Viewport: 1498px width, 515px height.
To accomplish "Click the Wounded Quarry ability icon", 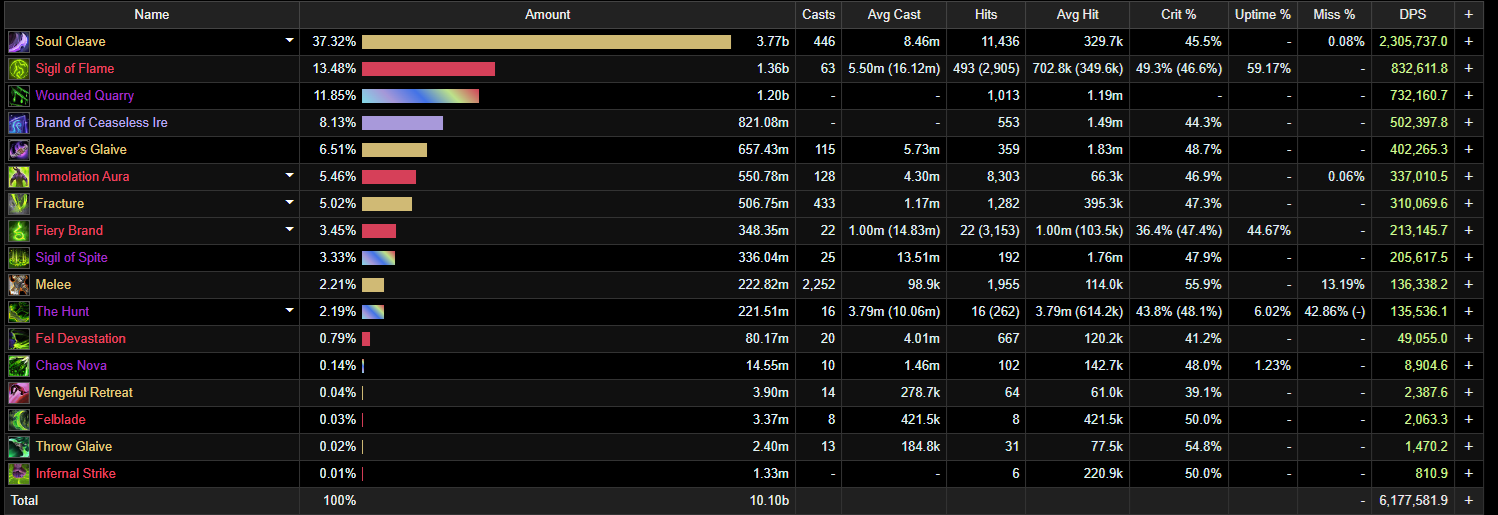I will coord(19,96).
